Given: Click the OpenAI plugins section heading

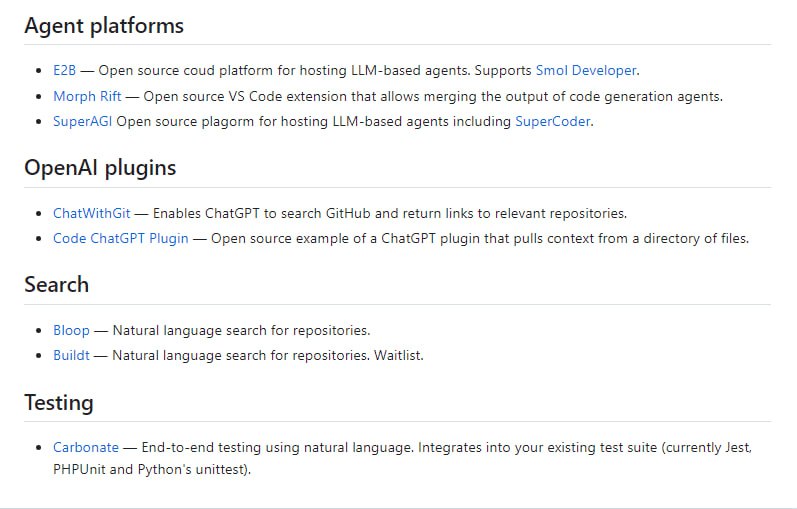Looking at the screenshot, I should tap(100, 168).
